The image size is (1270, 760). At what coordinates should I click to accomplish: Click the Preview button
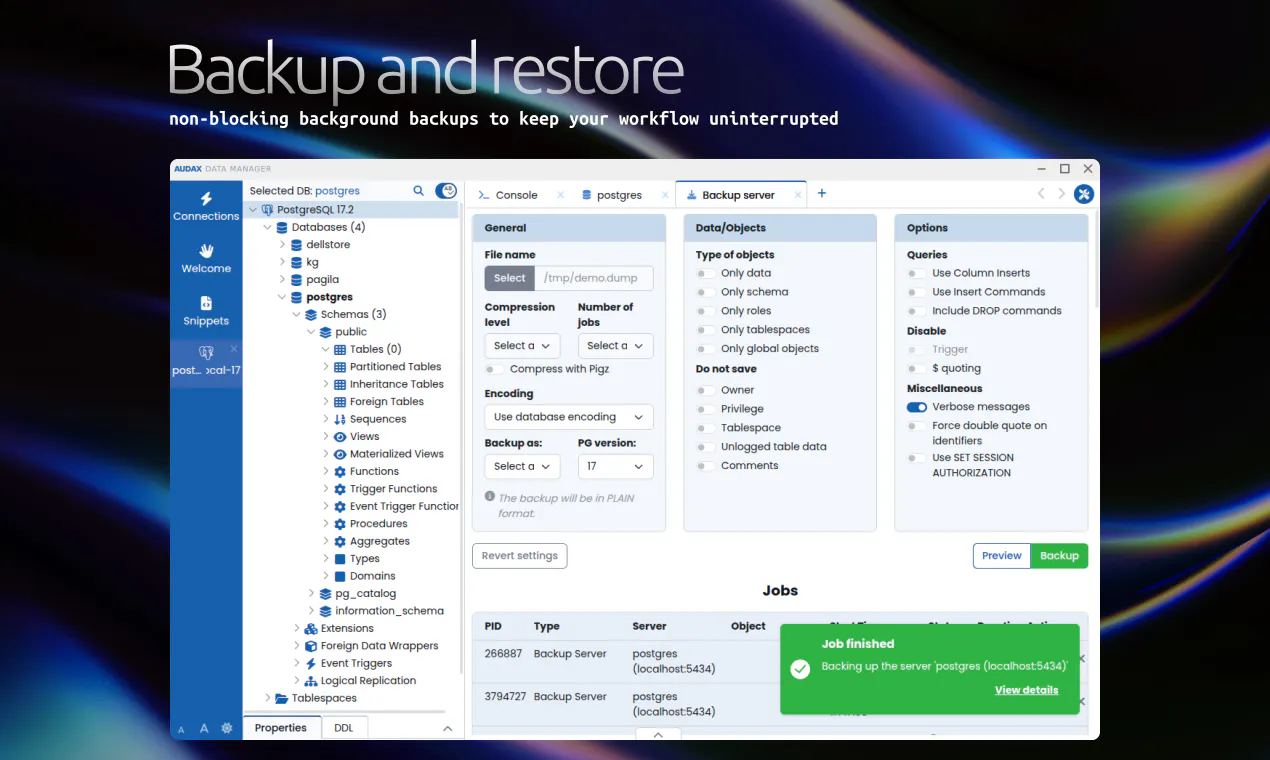point(1002,556)
